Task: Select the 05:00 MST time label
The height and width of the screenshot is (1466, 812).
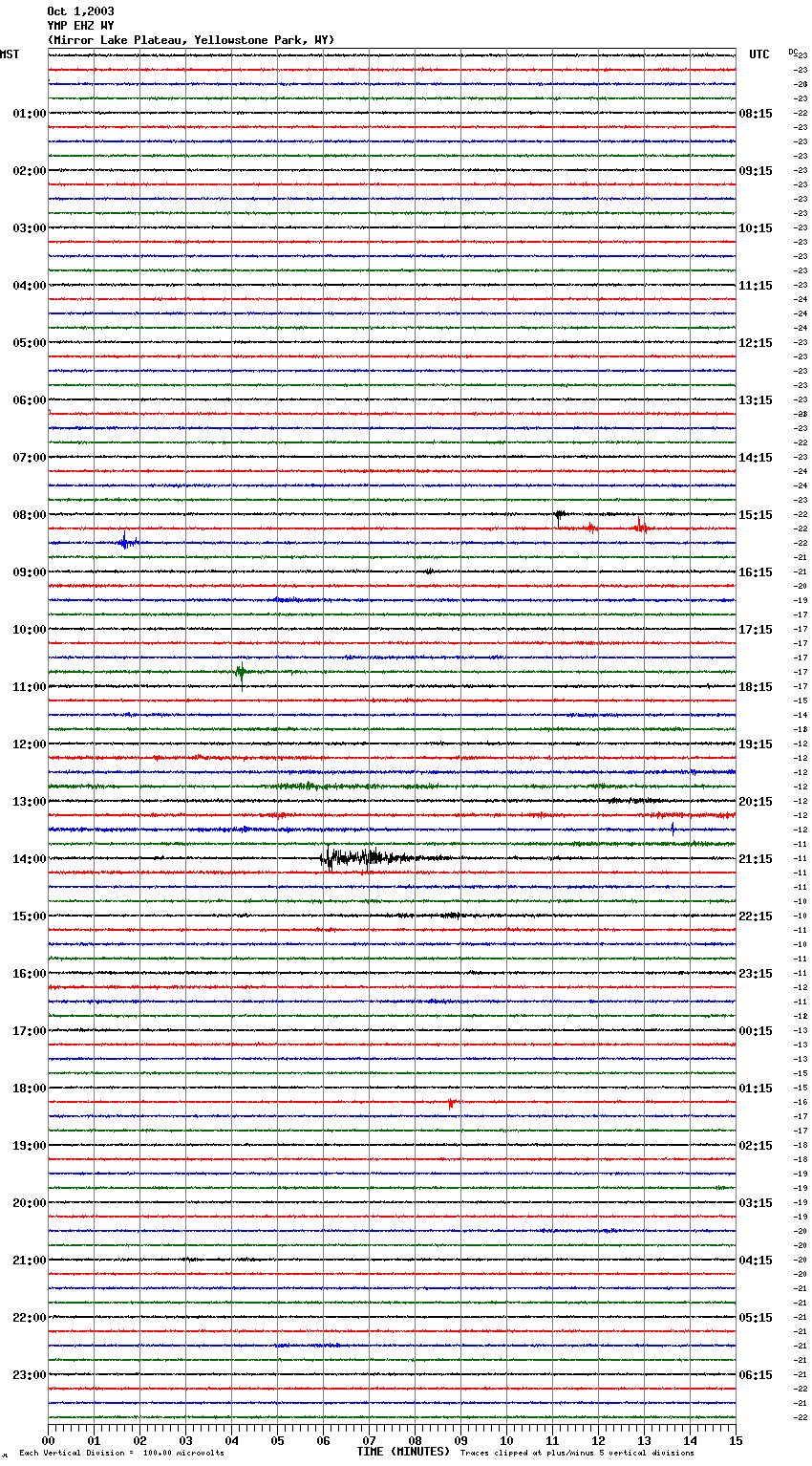Action: [30, 343]
